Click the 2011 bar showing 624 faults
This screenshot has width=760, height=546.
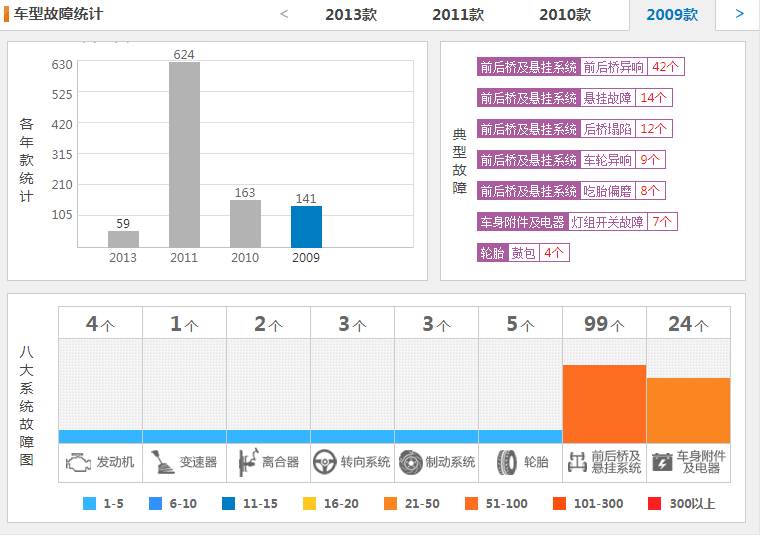point(184,154)
